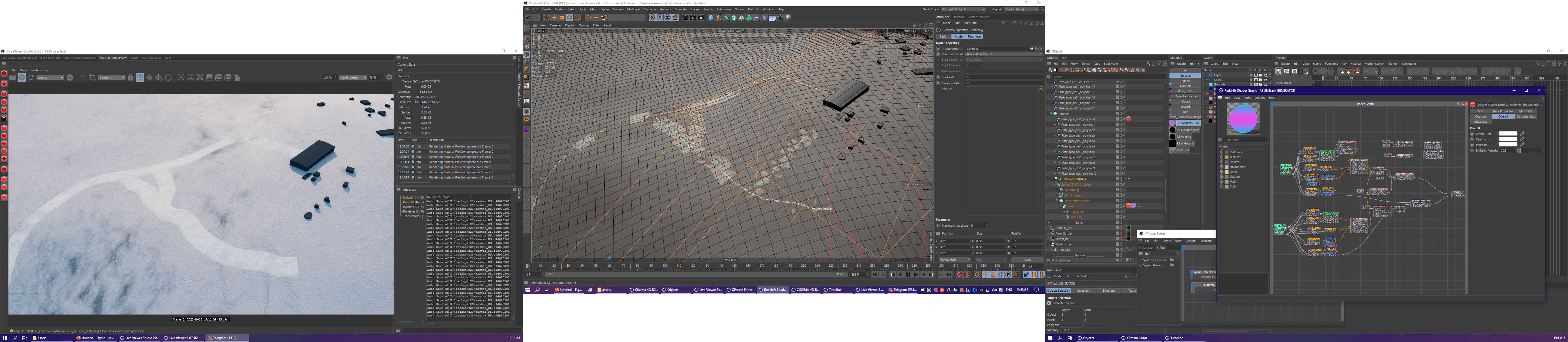Select RS CloudVolume material thumbnail
The width and height of the screenshot is (1568, 342).
tap(1173, 130)
